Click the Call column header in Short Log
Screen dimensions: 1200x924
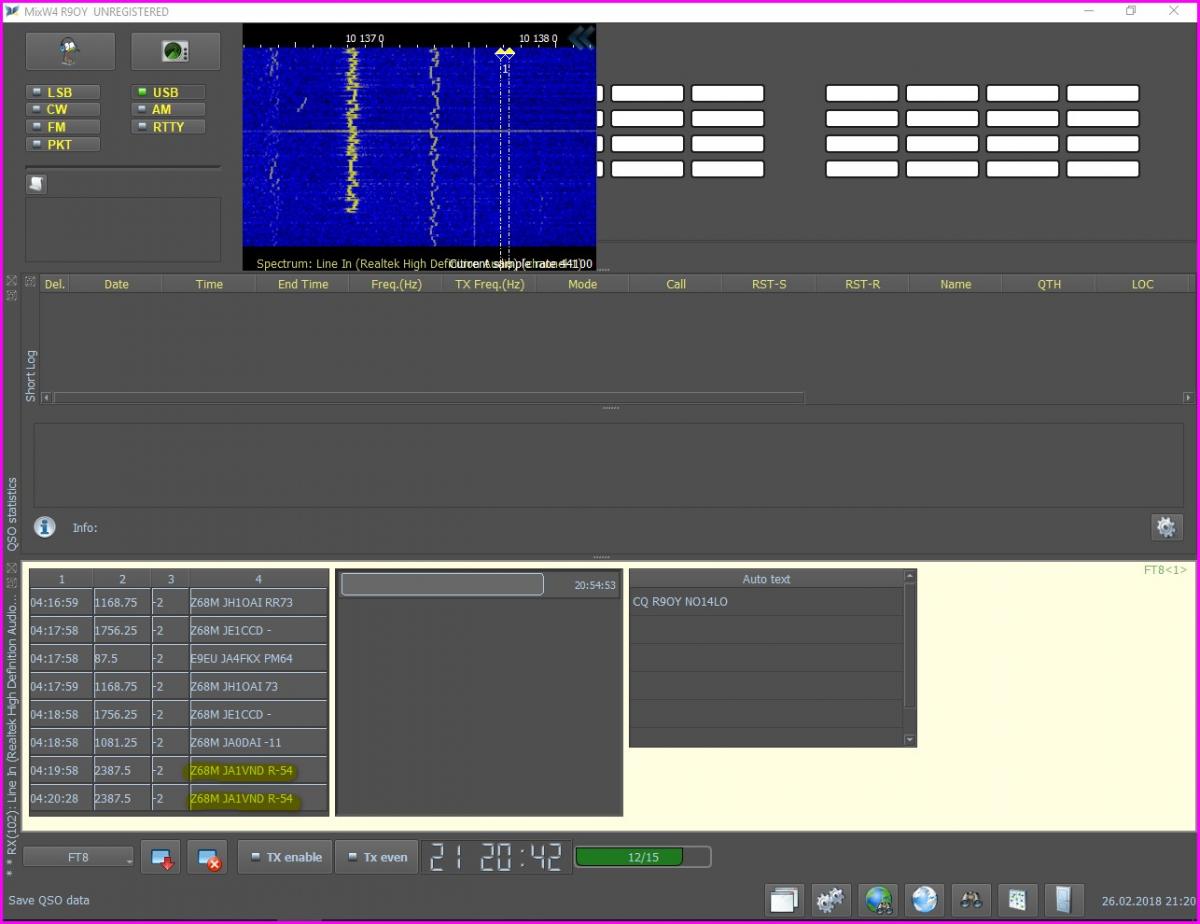[x=676, y=284]
